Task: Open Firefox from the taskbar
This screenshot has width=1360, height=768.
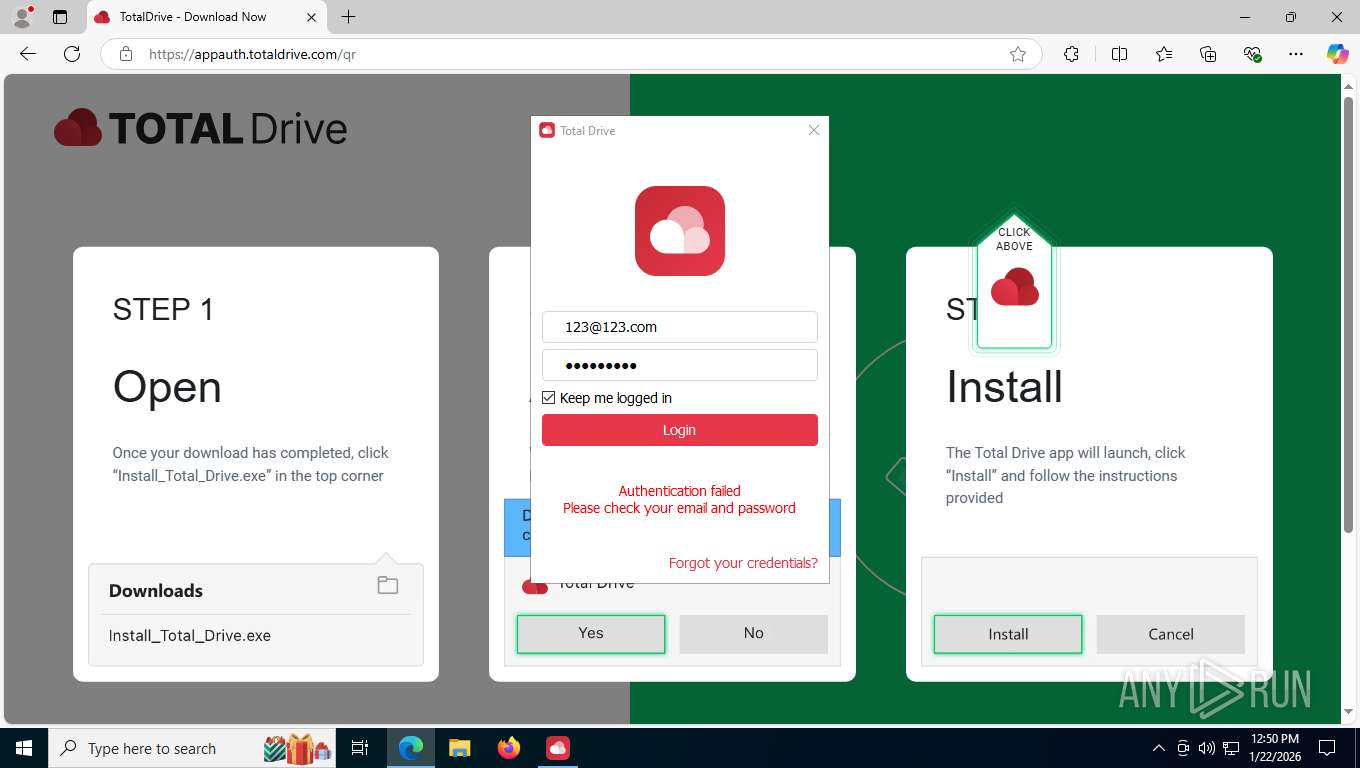Action: click(x=509, y=748)
